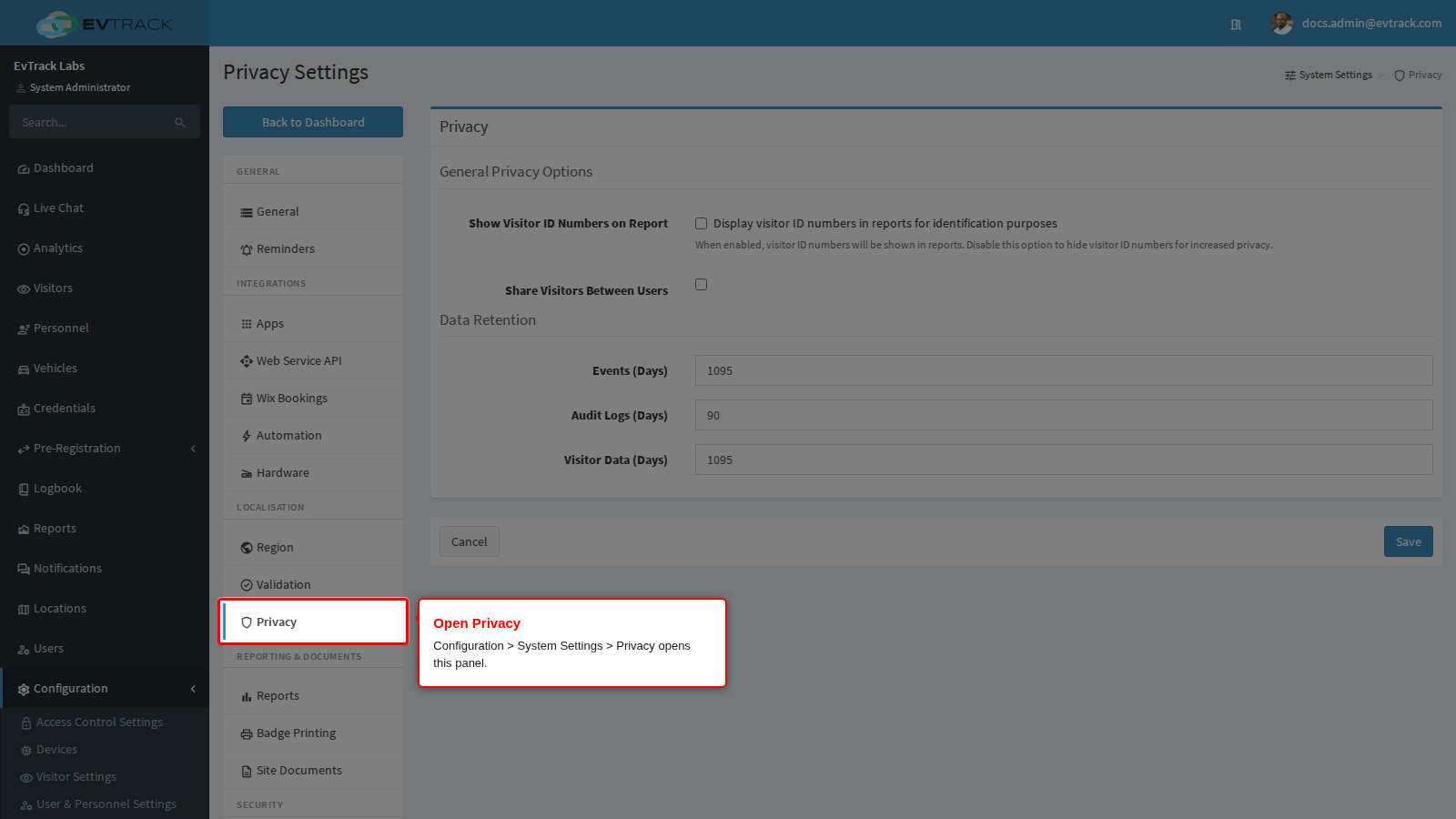Image resolution: width=1456 pixels, height=819 pixels.
Task: Click the search magnifier icon
Action: pyautogui.click(x=180, y=122)
